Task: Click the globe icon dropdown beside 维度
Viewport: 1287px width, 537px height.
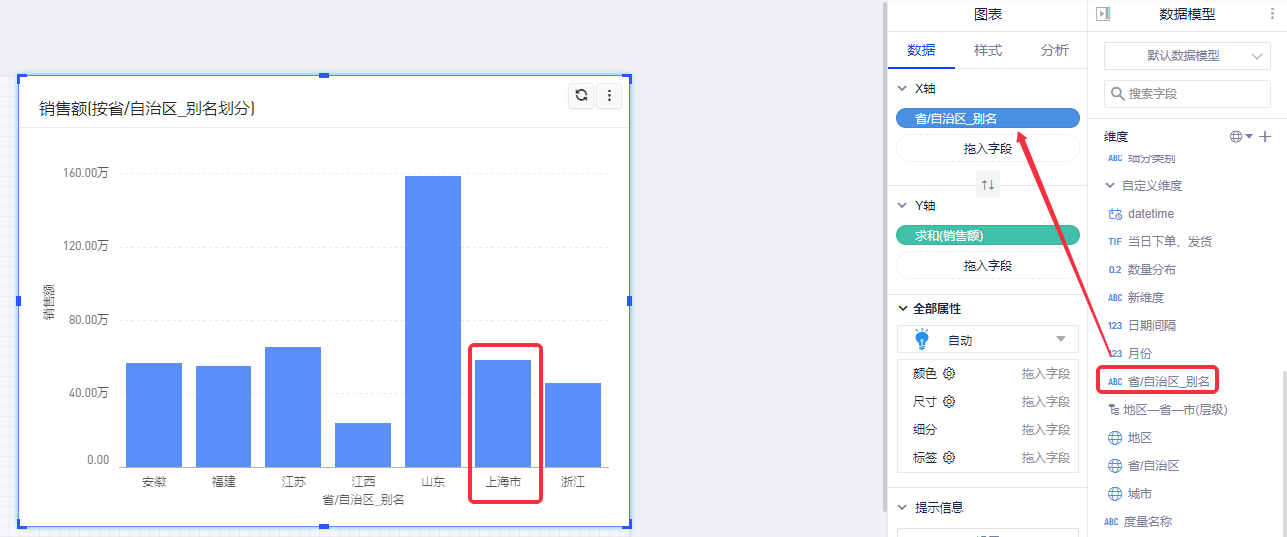Action: point(1240,137)
